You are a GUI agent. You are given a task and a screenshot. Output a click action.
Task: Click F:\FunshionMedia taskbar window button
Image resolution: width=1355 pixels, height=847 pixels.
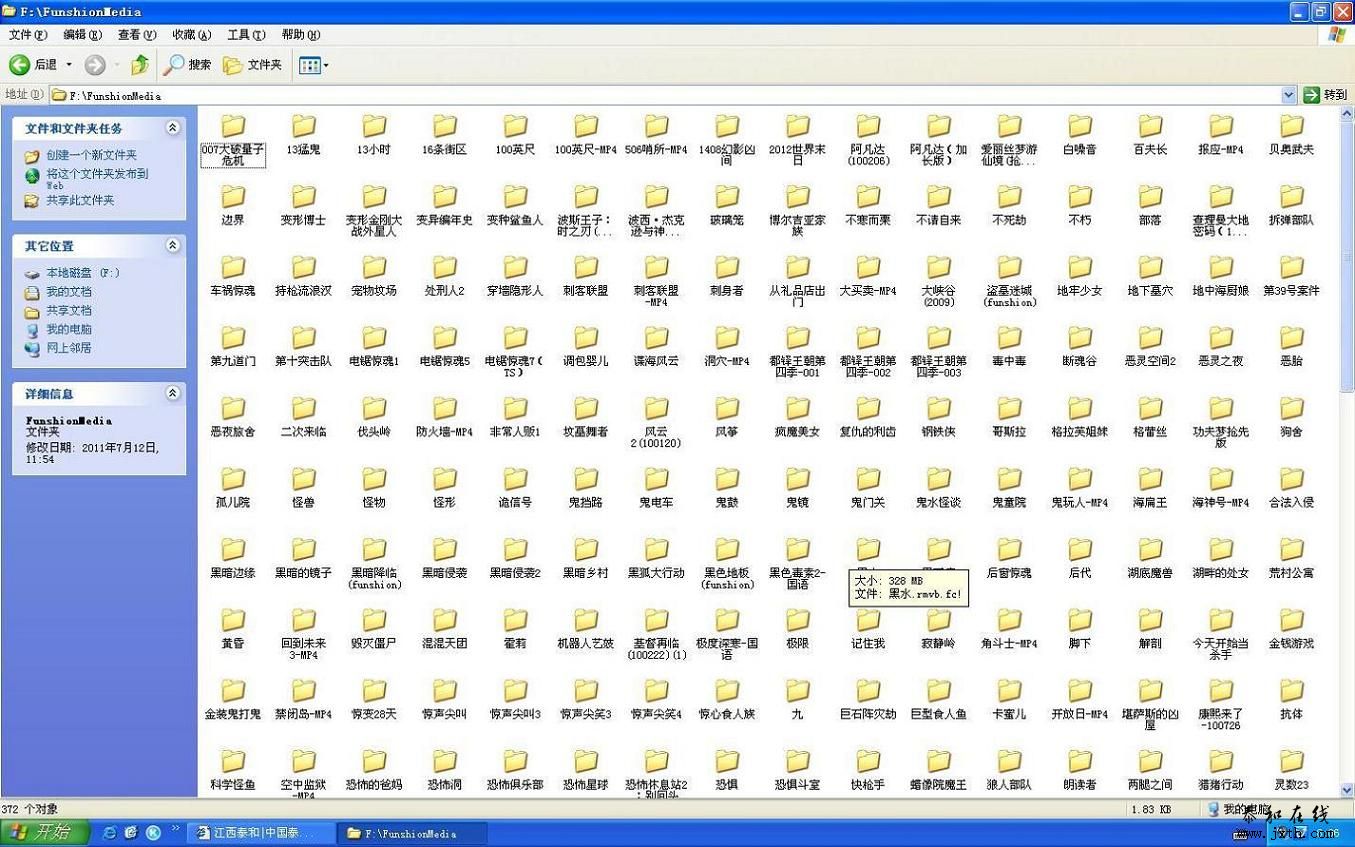(410, 833)
